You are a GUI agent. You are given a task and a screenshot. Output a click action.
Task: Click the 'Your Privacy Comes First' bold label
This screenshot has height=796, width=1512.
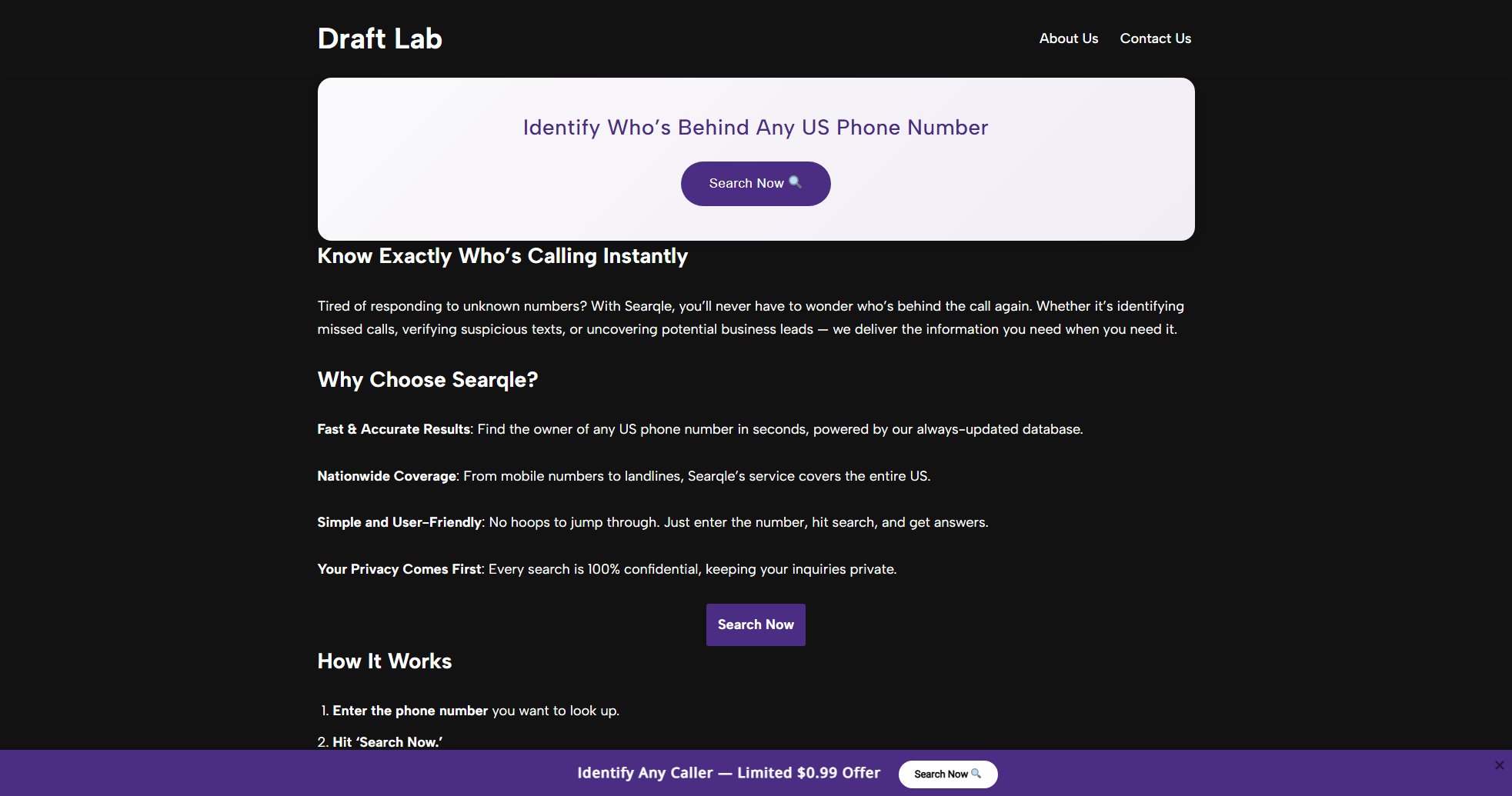pyautogui.click(x=399, y=569)
